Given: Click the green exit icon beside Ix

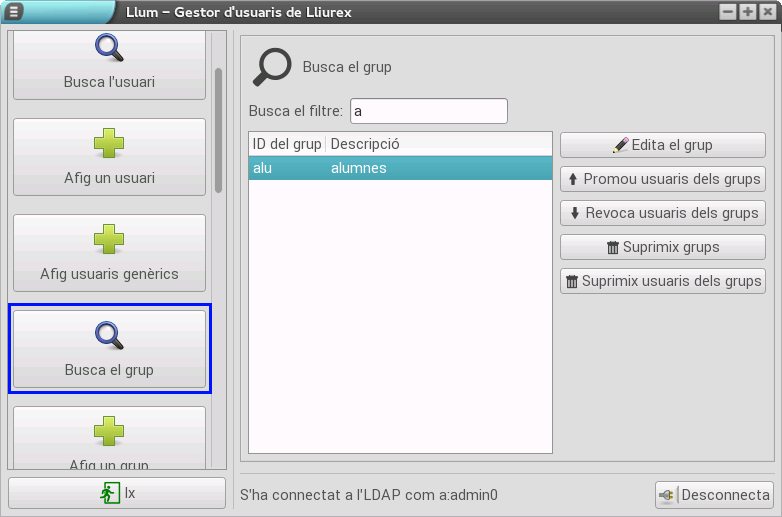Looking at the screenshot, I should pos(108,493).
